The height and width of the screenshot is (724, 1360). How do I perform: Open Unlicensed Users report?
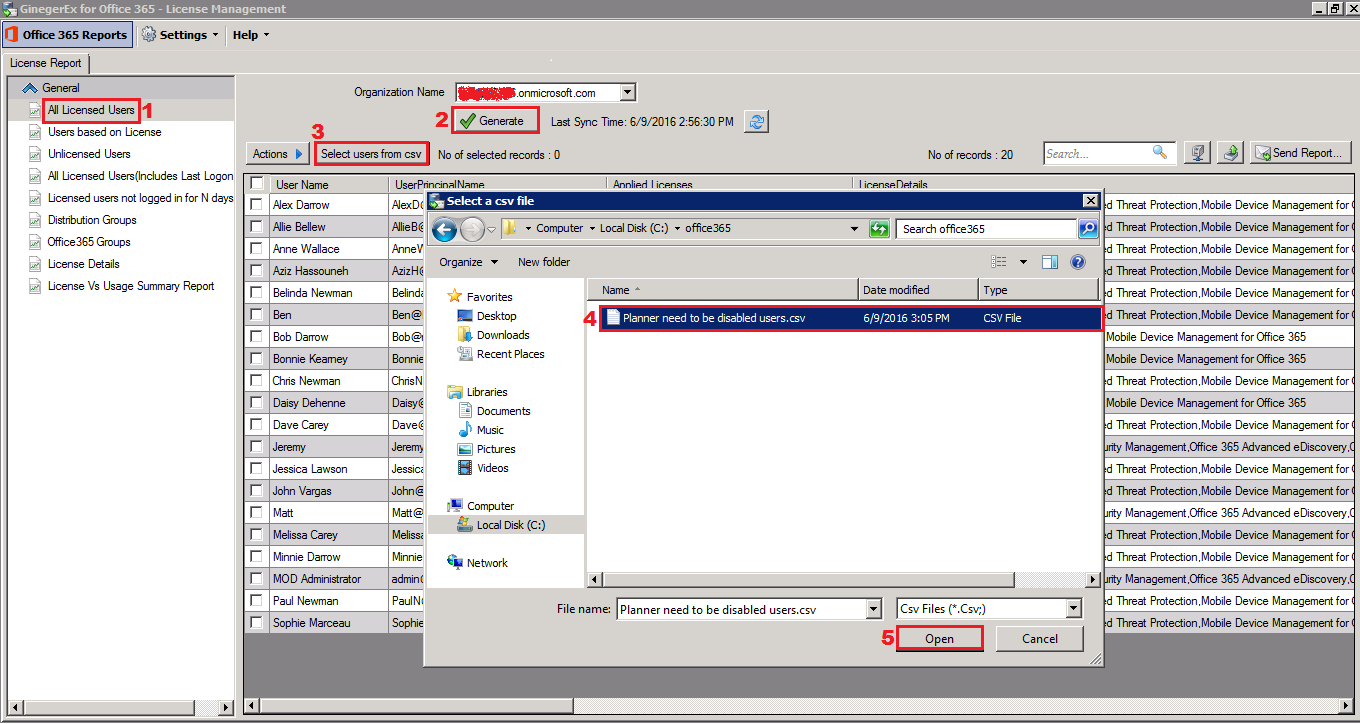[x=89, y=154]
